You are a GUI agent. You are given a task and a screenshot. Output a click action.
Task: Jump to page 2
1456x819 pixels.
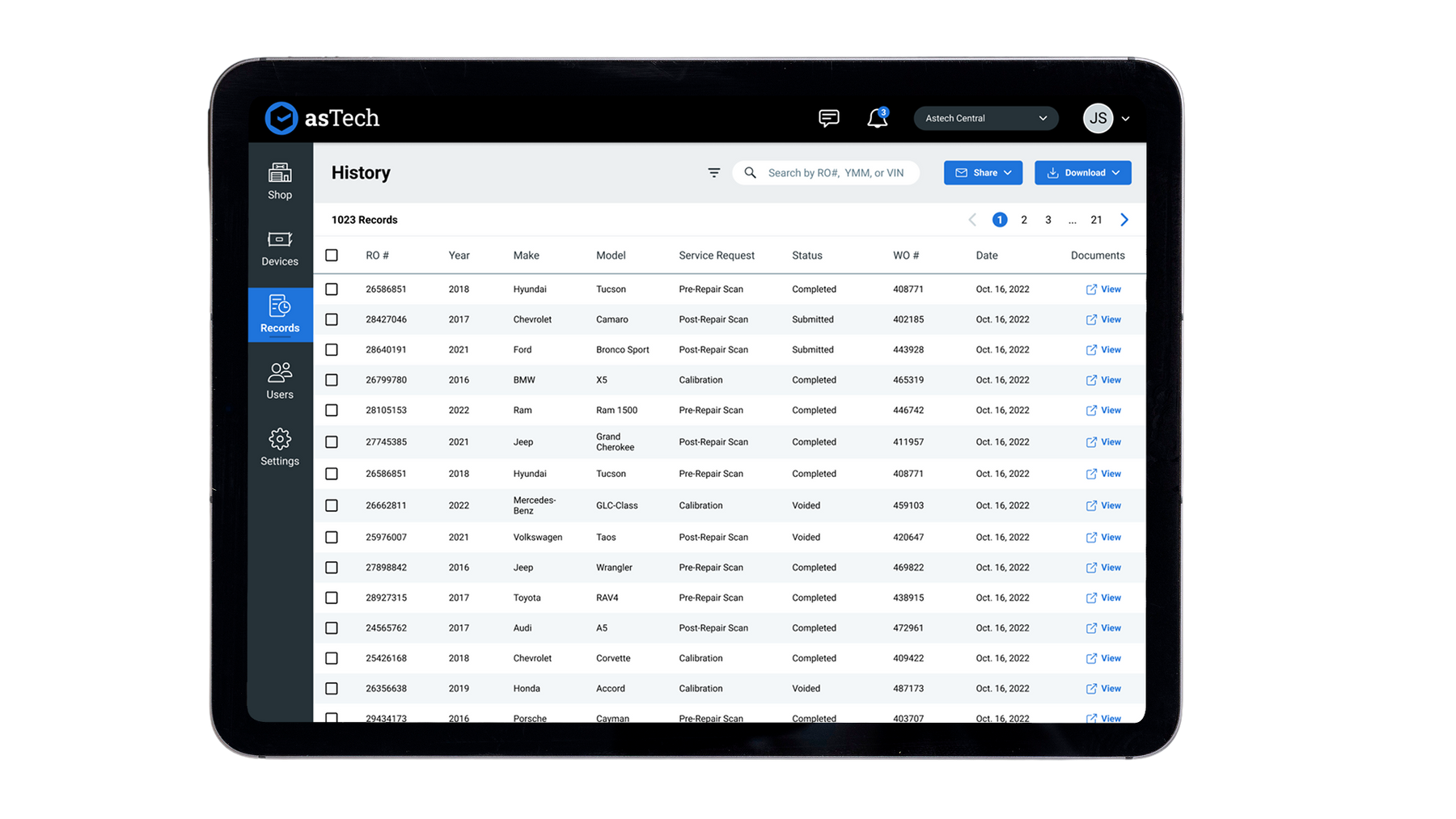[x=1024, y=220]
